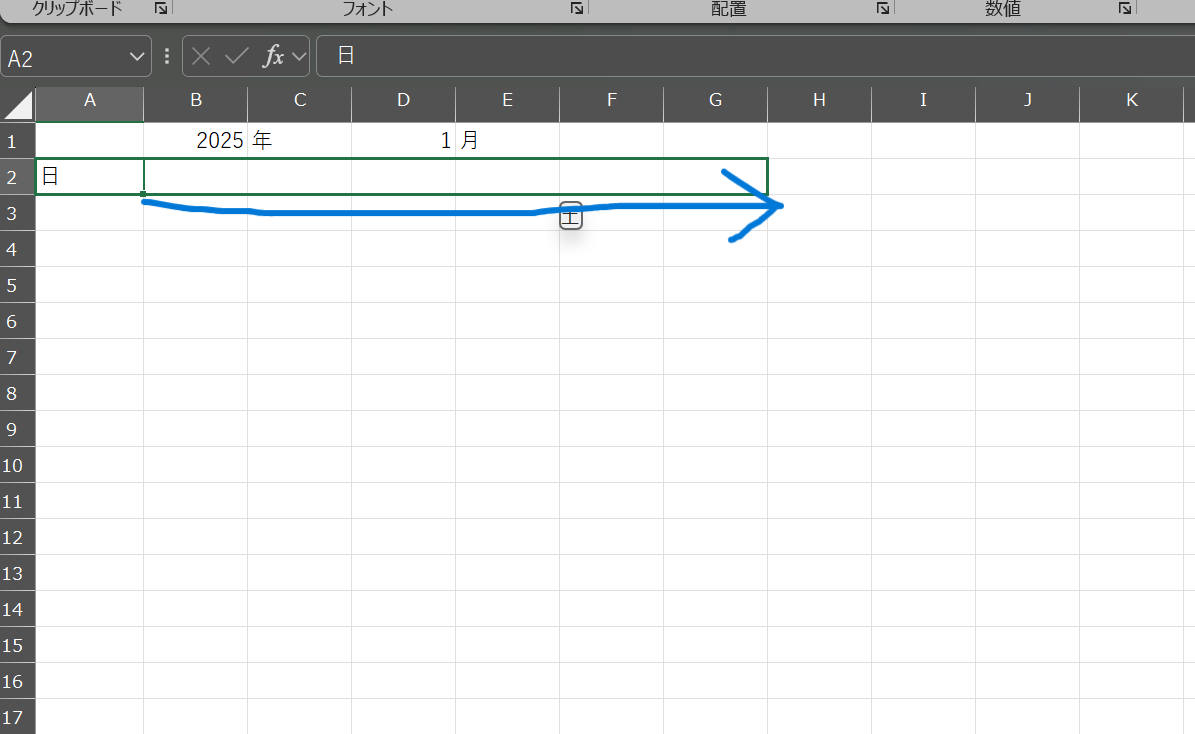Select column header K
Viewport: 1195px width, 734px height.
click(1131, 100)
